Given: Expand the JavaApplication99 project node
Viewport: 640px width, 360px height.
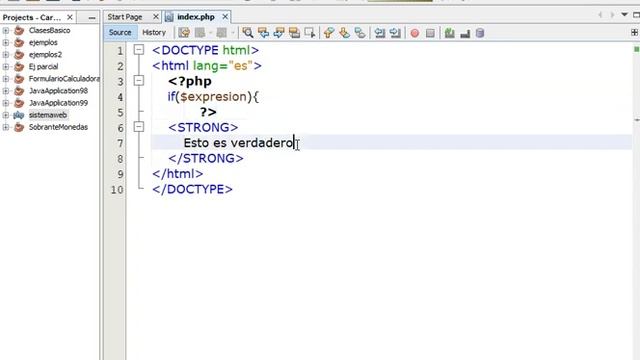Looking at the screenshot, I should [x=6, y=103].
